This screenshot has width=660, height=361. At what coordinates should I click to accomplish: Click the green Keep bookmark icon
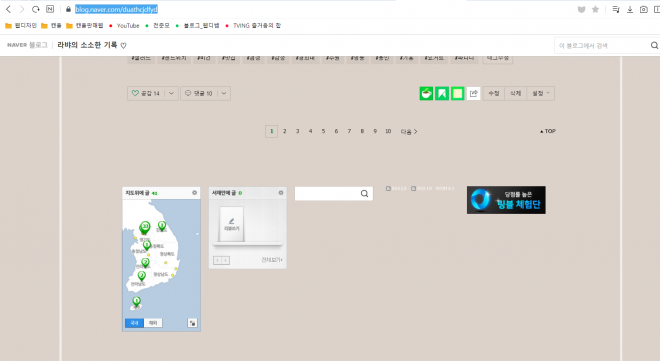(442, 93)
